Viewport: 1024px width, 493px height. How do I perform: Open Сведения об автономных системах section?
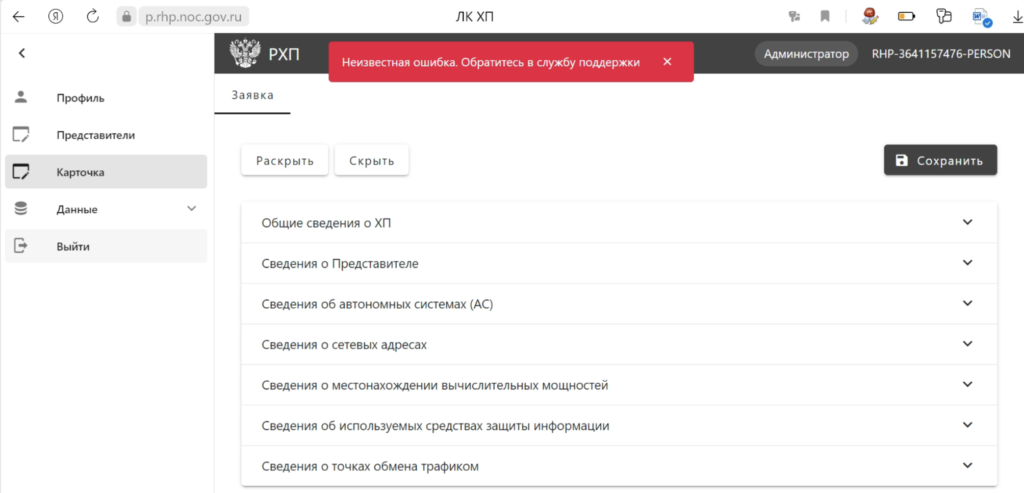coord(966,303)
